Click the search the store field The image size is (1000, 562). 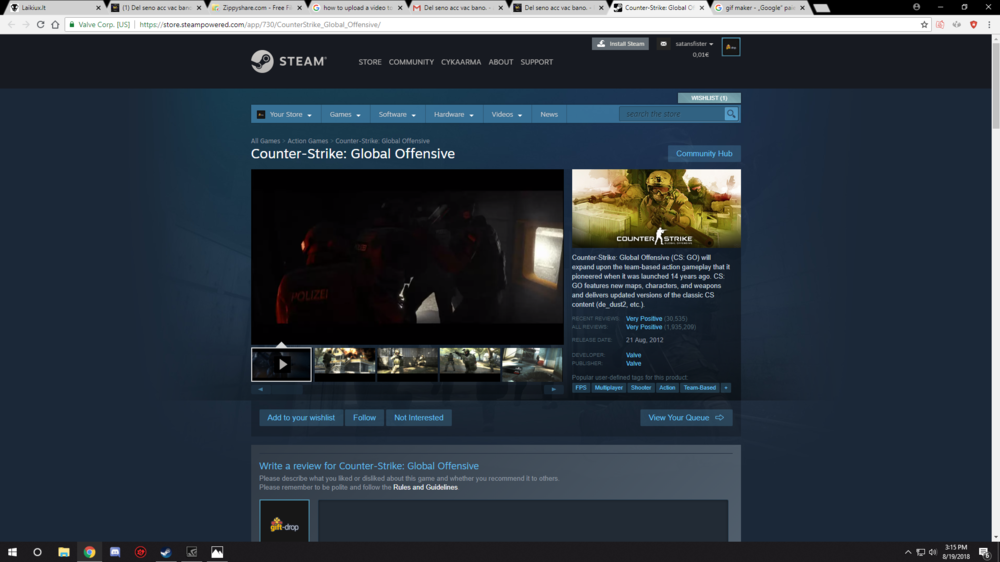[672, 114]
